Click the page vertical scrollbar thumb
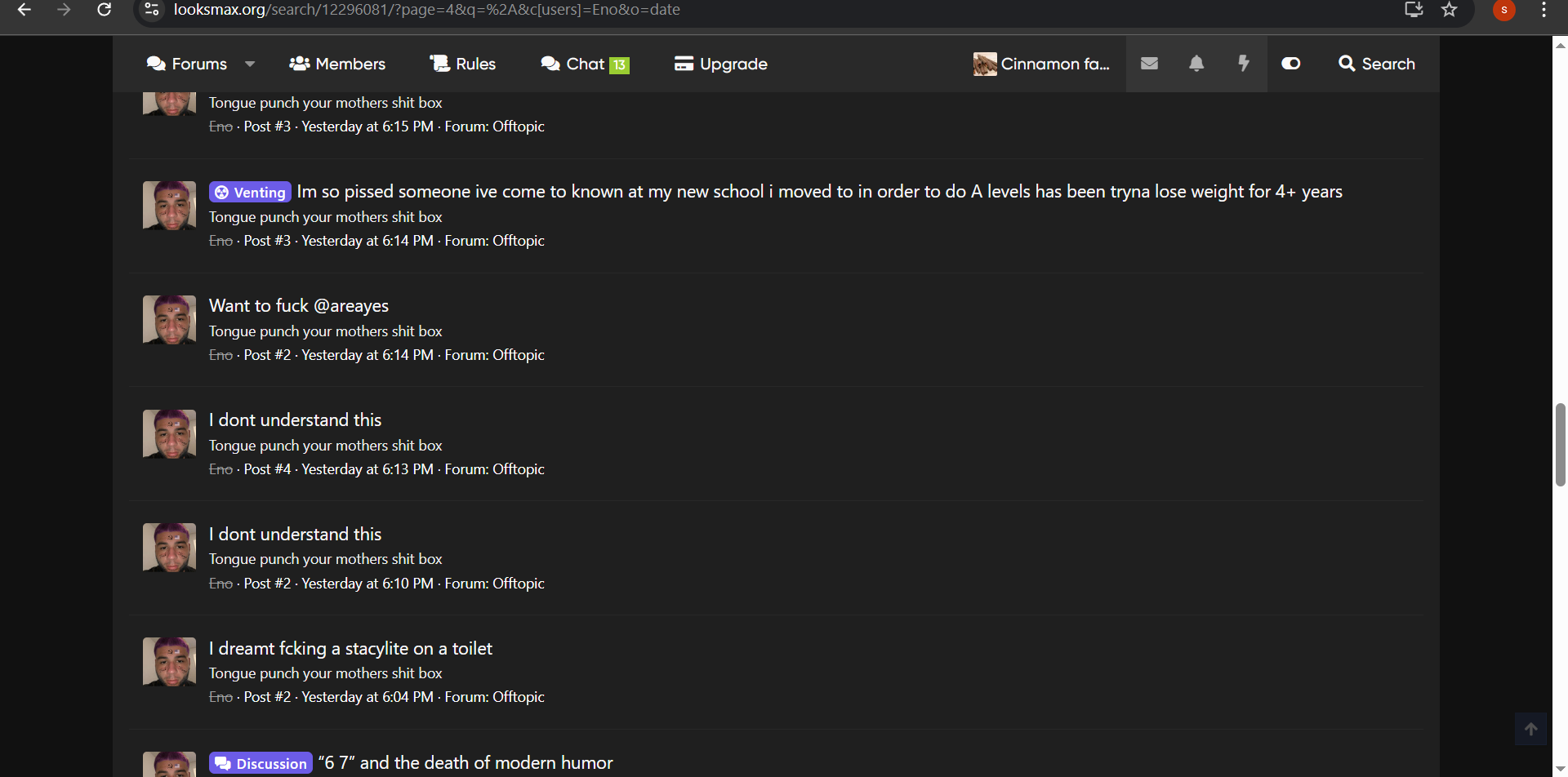The width and height of the screenshot is (1568, 777). pos(1560,445)
